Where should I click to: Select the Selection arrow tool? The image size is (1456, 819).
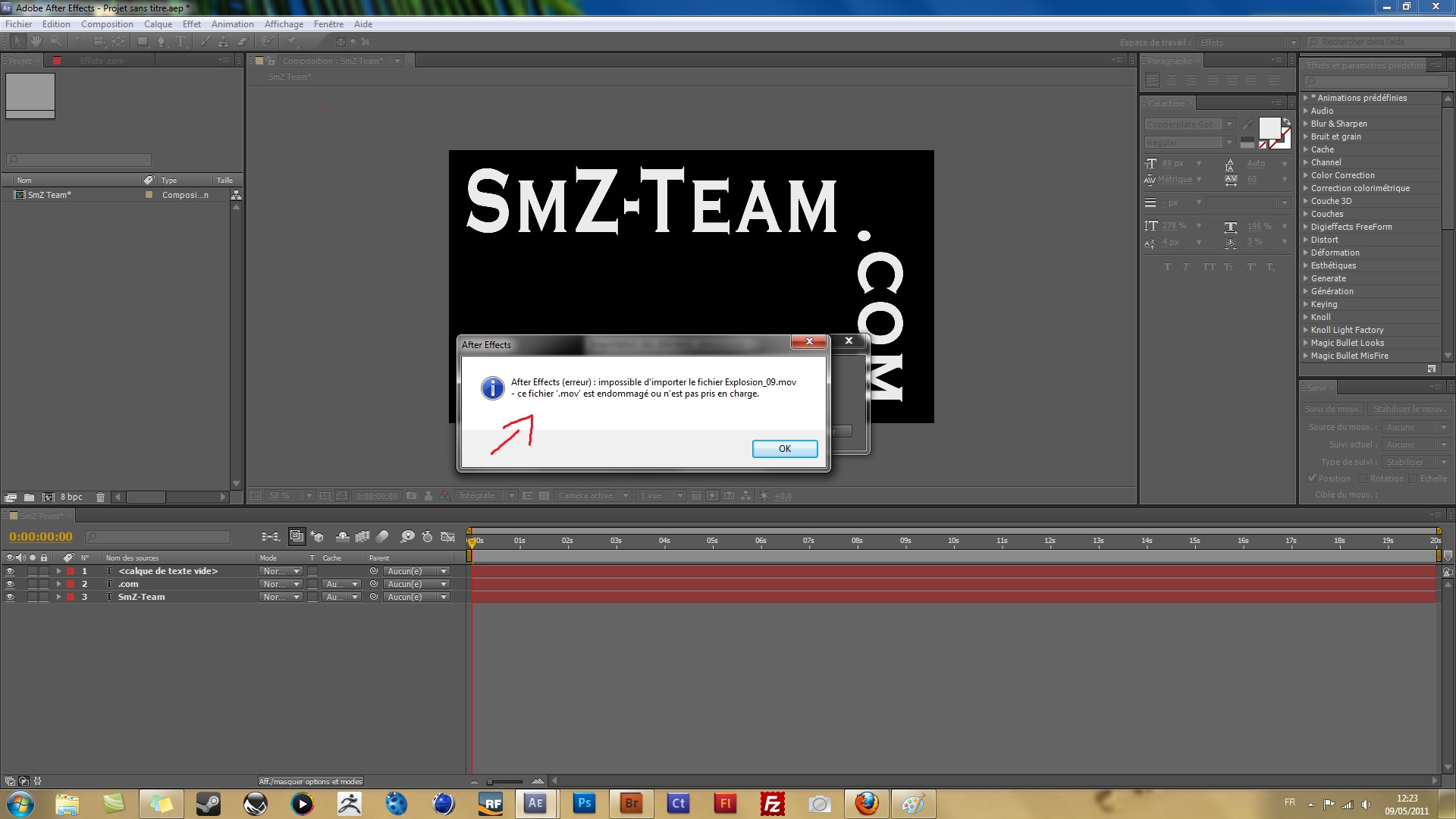[x=18, y=42]
